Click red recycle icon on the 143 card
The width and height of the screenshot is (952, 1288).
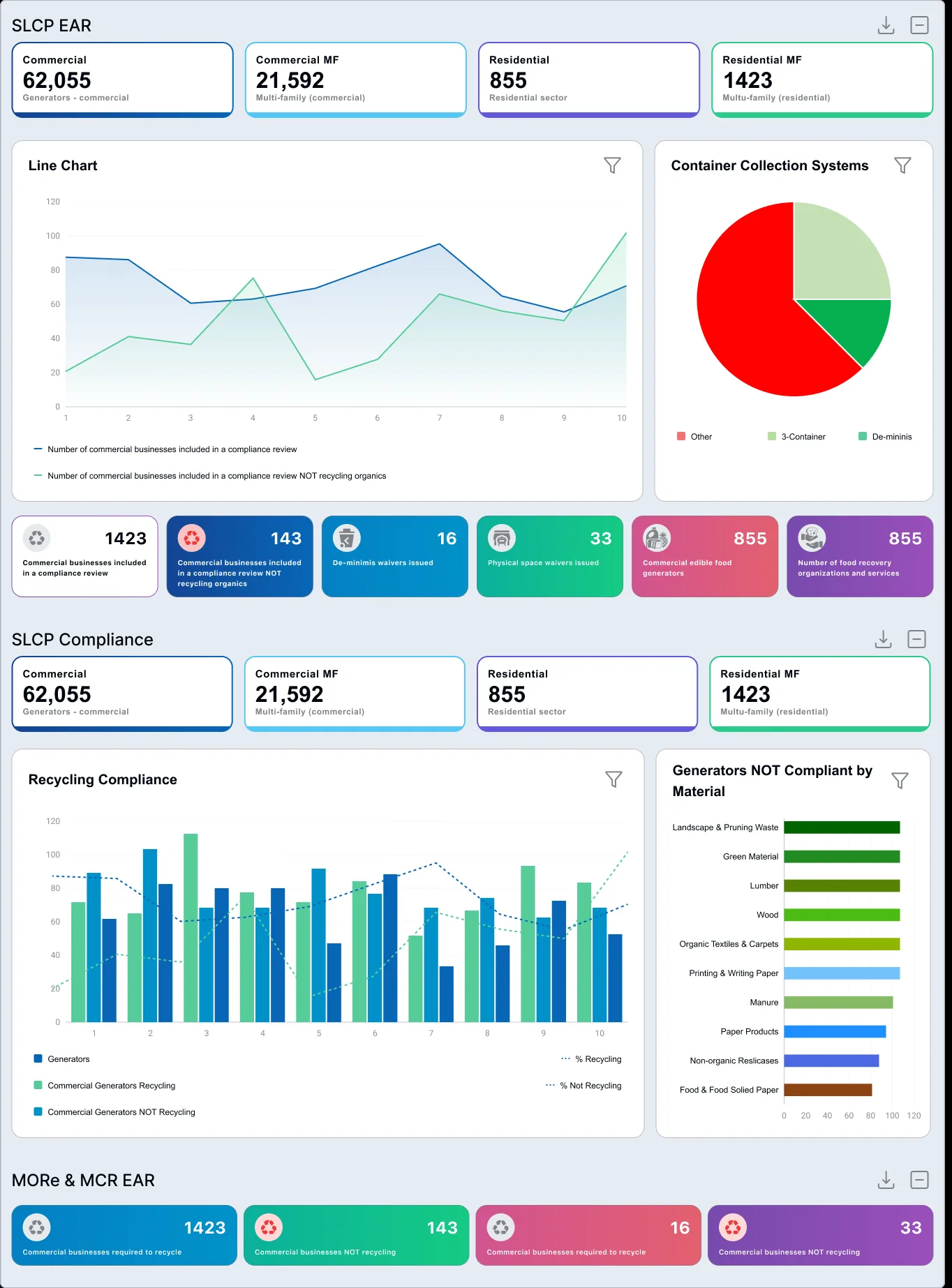[192, 538]
